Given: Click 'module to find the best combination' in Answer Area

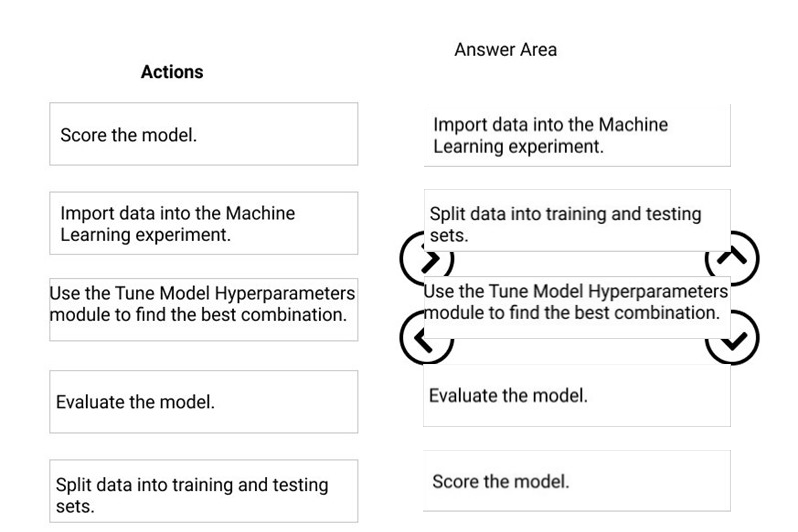Looking at the screenshot, I should point(572,313).
